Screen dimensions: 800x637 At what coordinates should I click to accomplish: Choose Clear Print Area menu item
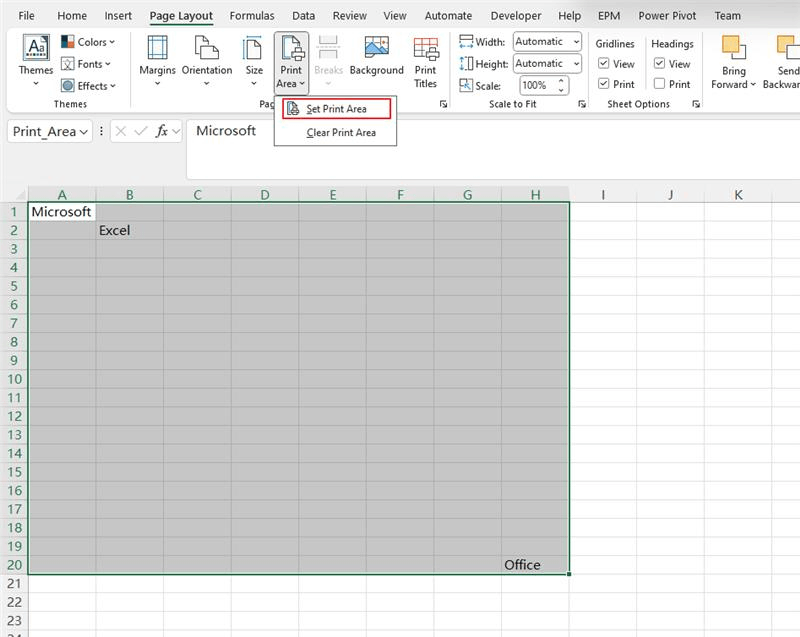coord(337,133)
